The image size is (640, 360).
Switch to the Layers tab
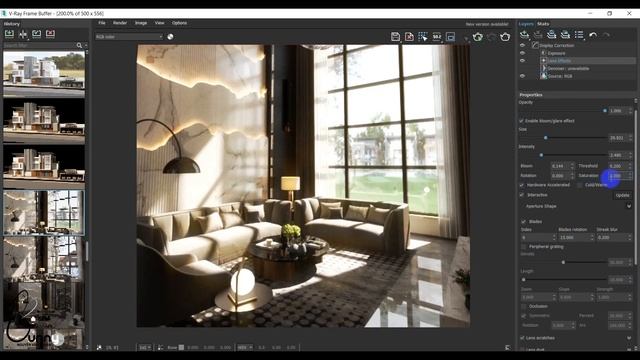(x=526, y=24)
